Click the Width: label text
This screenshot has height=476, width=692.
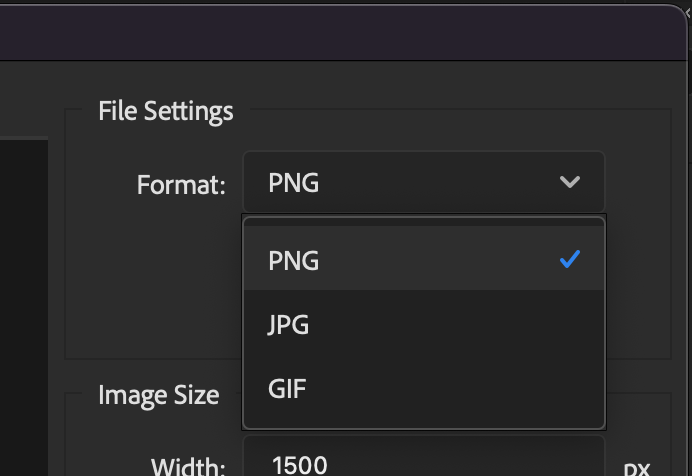coord(188,467)
